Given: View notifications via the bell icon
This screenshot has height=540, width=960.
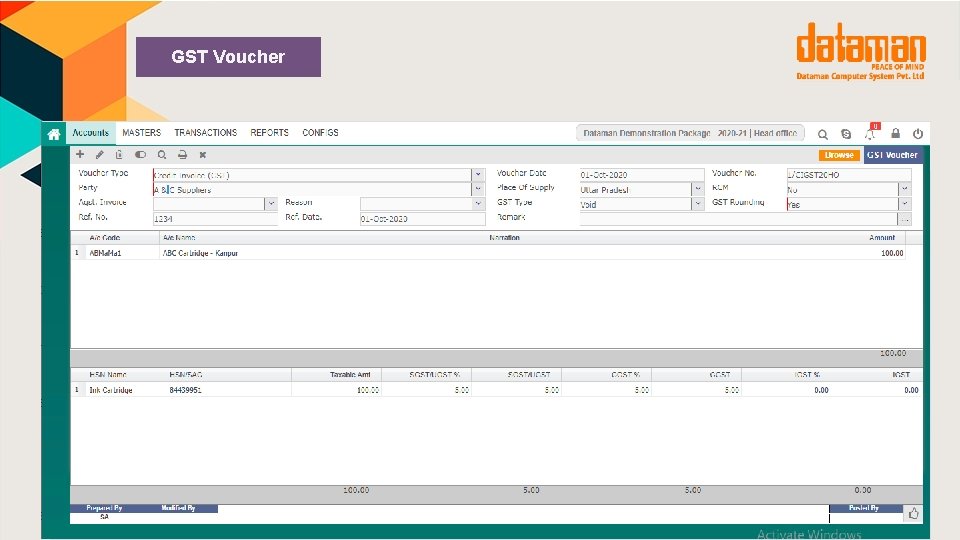Looking at the screenshot, I should (871, 133).
